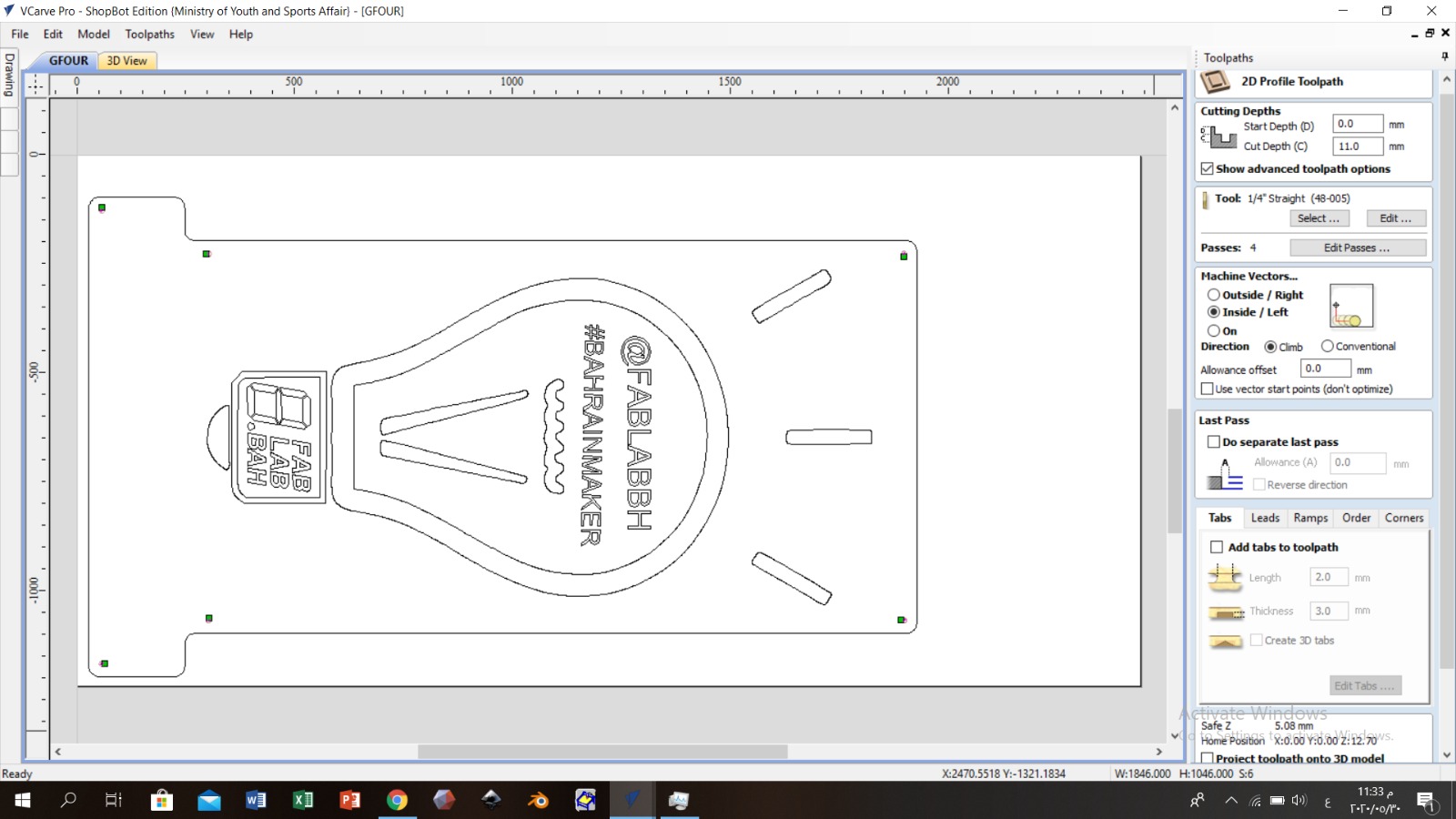Toggle Project toolpath onto 3D model
This screenshot has width=1456, height=819.
1208,758
